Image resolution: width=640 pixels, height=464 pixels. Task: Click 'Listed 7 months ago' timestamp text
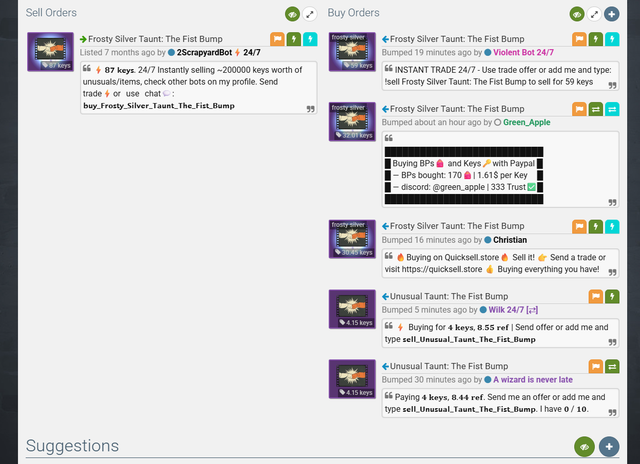point(118,52)
